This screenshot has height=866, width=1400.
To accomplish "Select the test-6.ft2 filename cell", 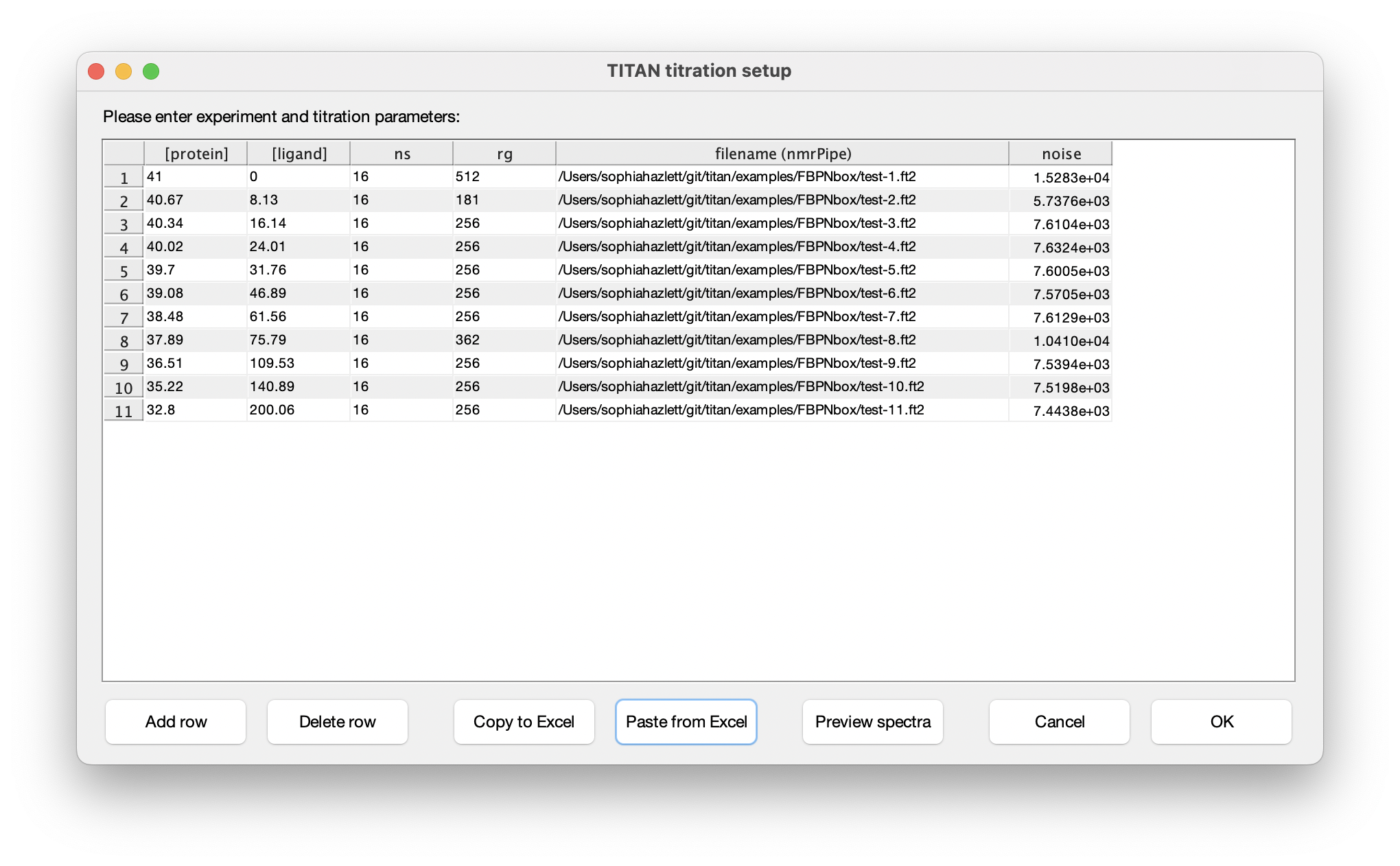I will (x=782, y=293).
